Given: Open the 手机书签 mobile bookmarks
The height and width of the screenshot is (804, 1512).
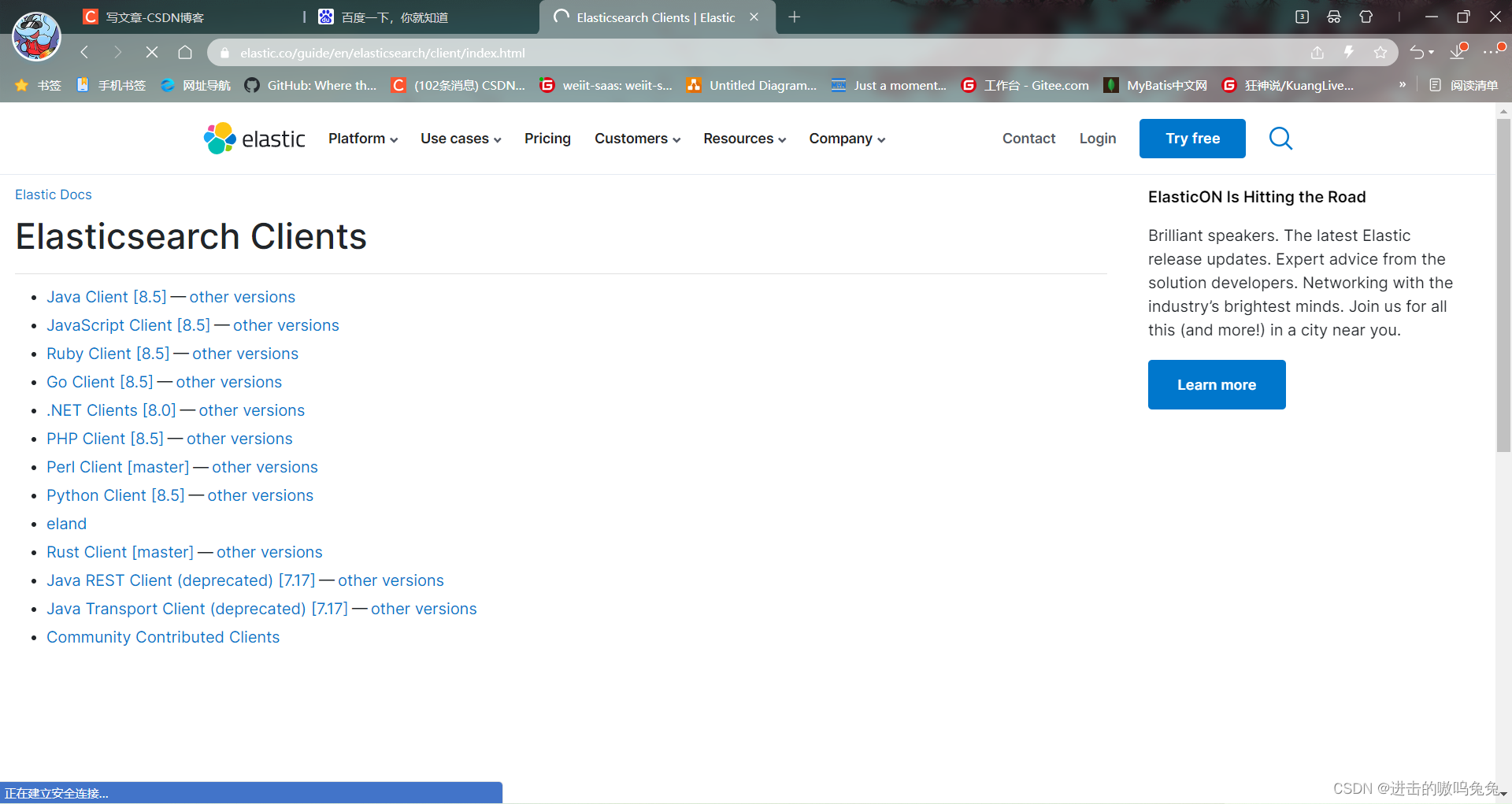Looking at the screenshot, I should pos(111,85).
